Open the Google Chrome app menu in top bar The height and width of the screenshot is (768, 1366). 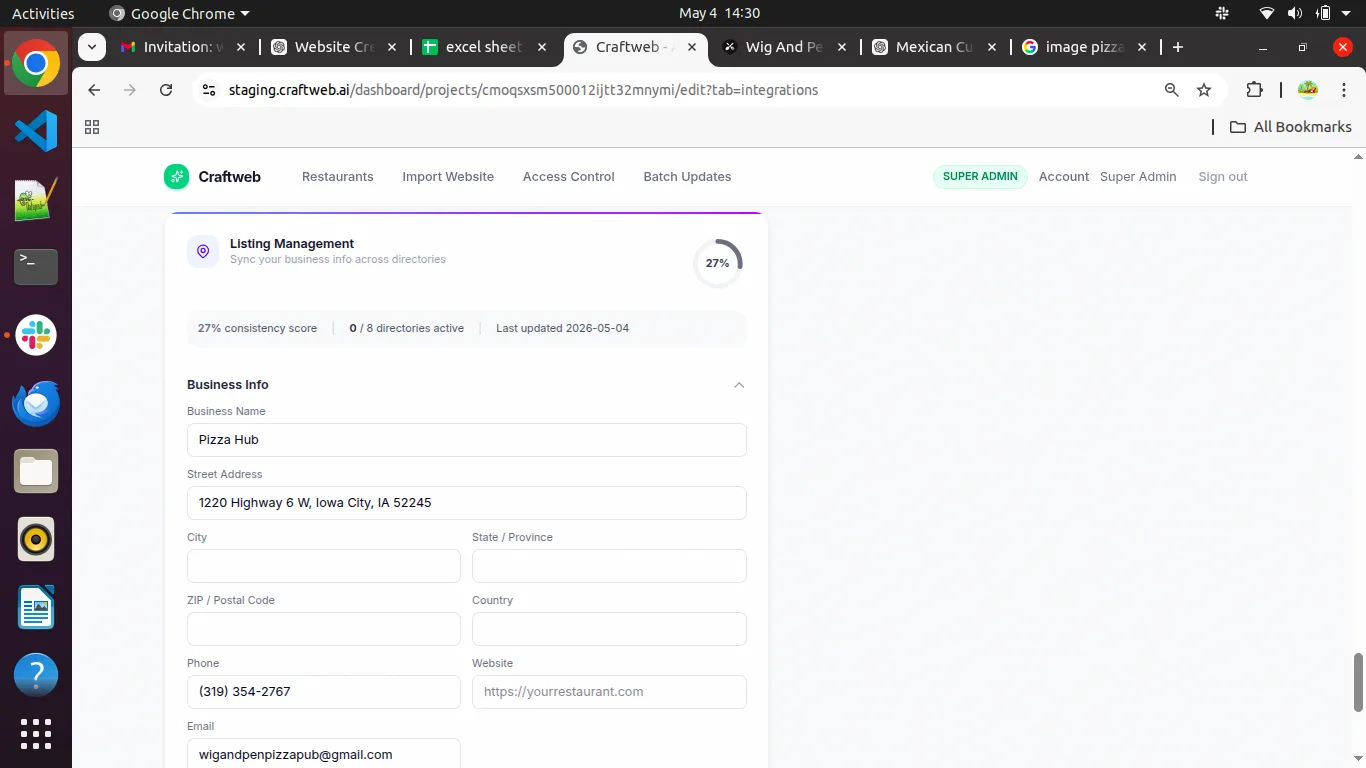point(179,14)
